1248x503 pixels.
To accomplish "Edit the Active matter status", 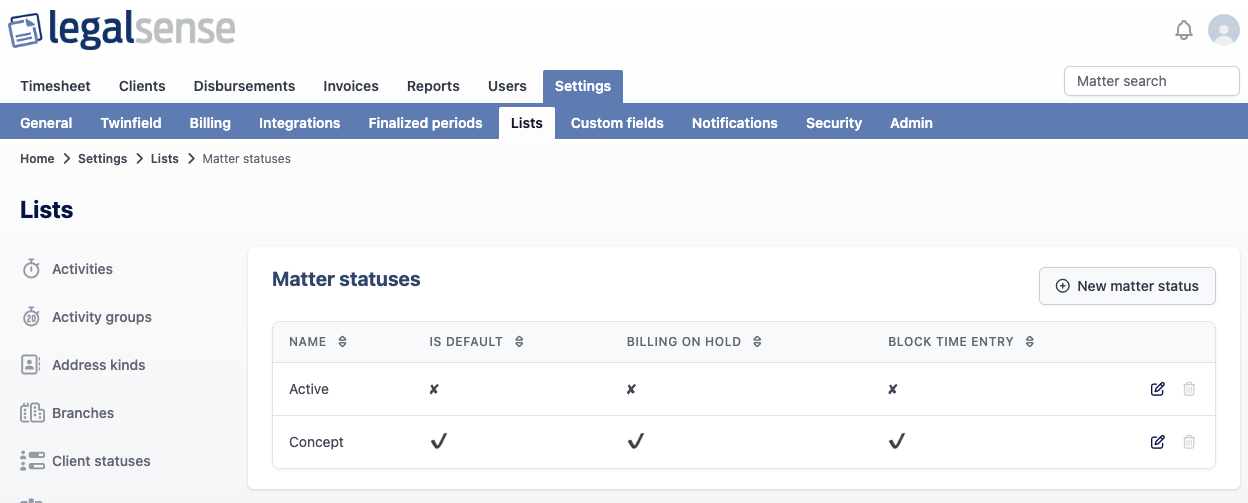I will pyautogui.click(x=1158, y=389).
